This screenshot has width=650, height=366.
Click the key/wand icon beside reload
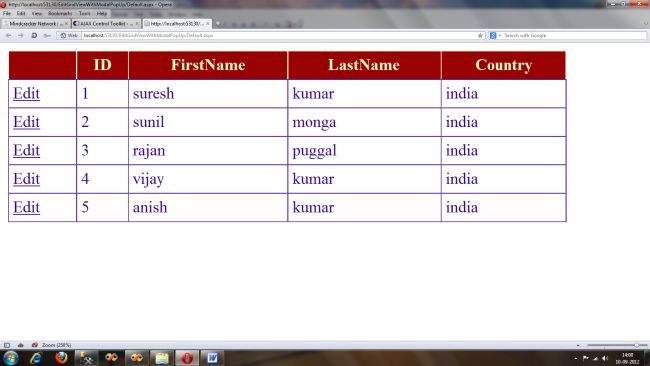[x=47, y=36]
